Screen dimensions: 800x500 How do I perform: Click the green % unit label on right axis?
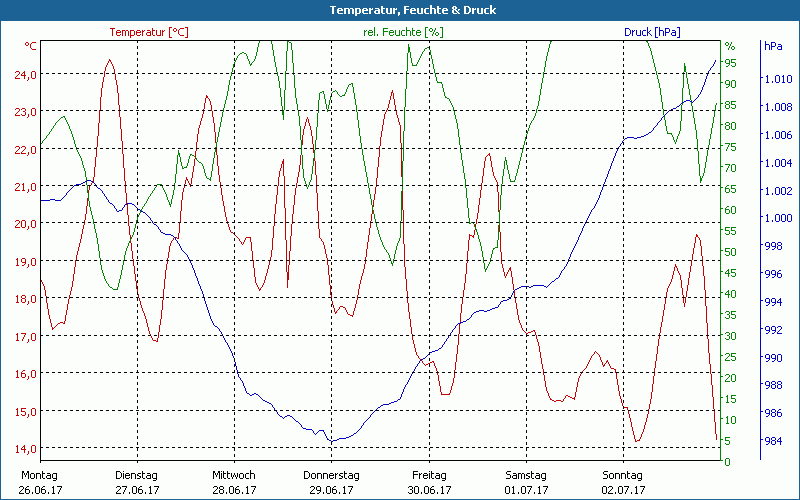(x=730, y=46)
